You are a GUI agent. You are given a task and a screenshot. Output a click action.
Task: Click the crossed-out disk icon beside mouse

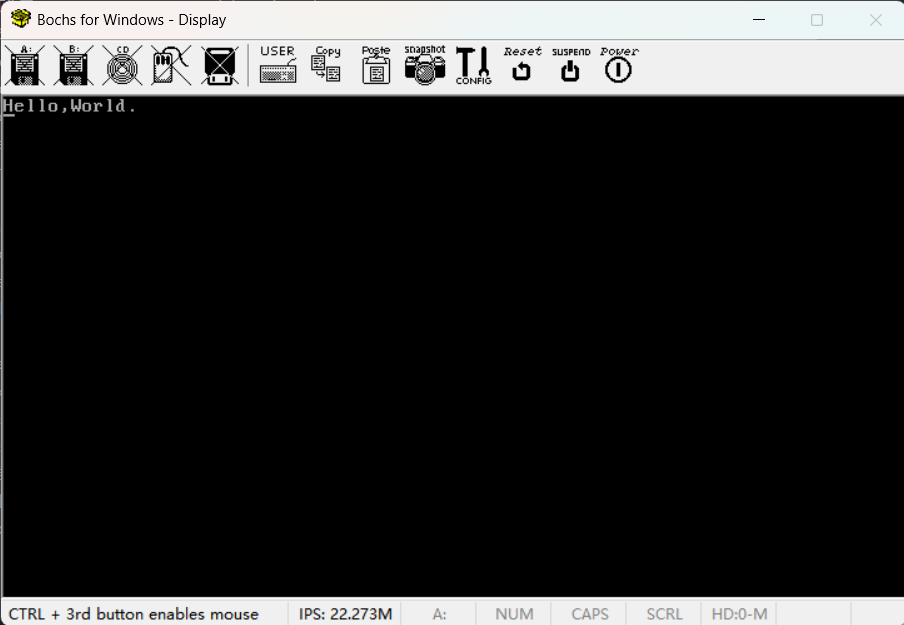pyautogui.click(x=219, y=65)
